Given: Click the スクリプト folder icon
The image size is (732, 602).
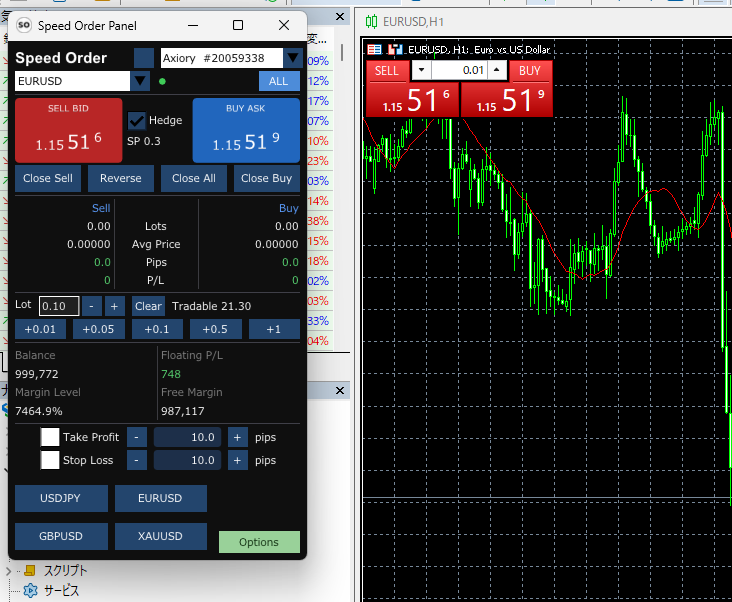Looking at the screenshot, I should tap(30, 570).
